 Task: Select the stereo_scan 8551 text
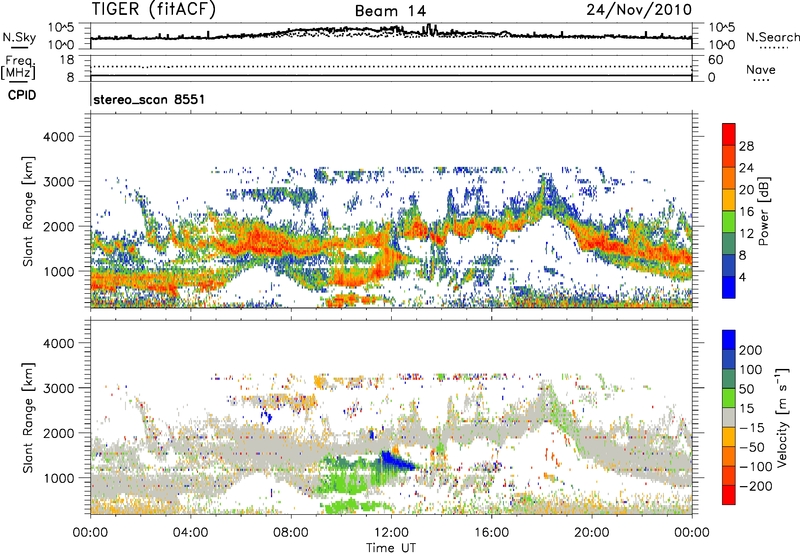coord(149,99)
